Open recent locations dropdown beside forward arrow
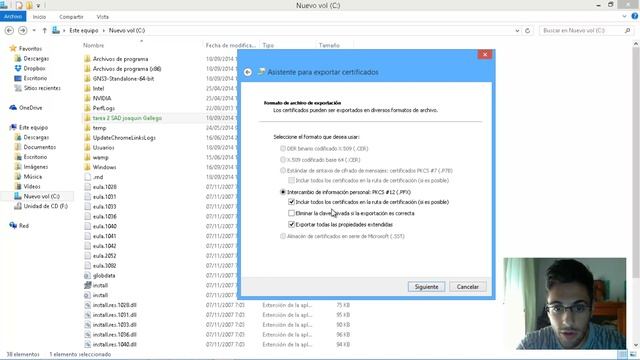Screen dimensions: 640x360 (x=34, y=31)
